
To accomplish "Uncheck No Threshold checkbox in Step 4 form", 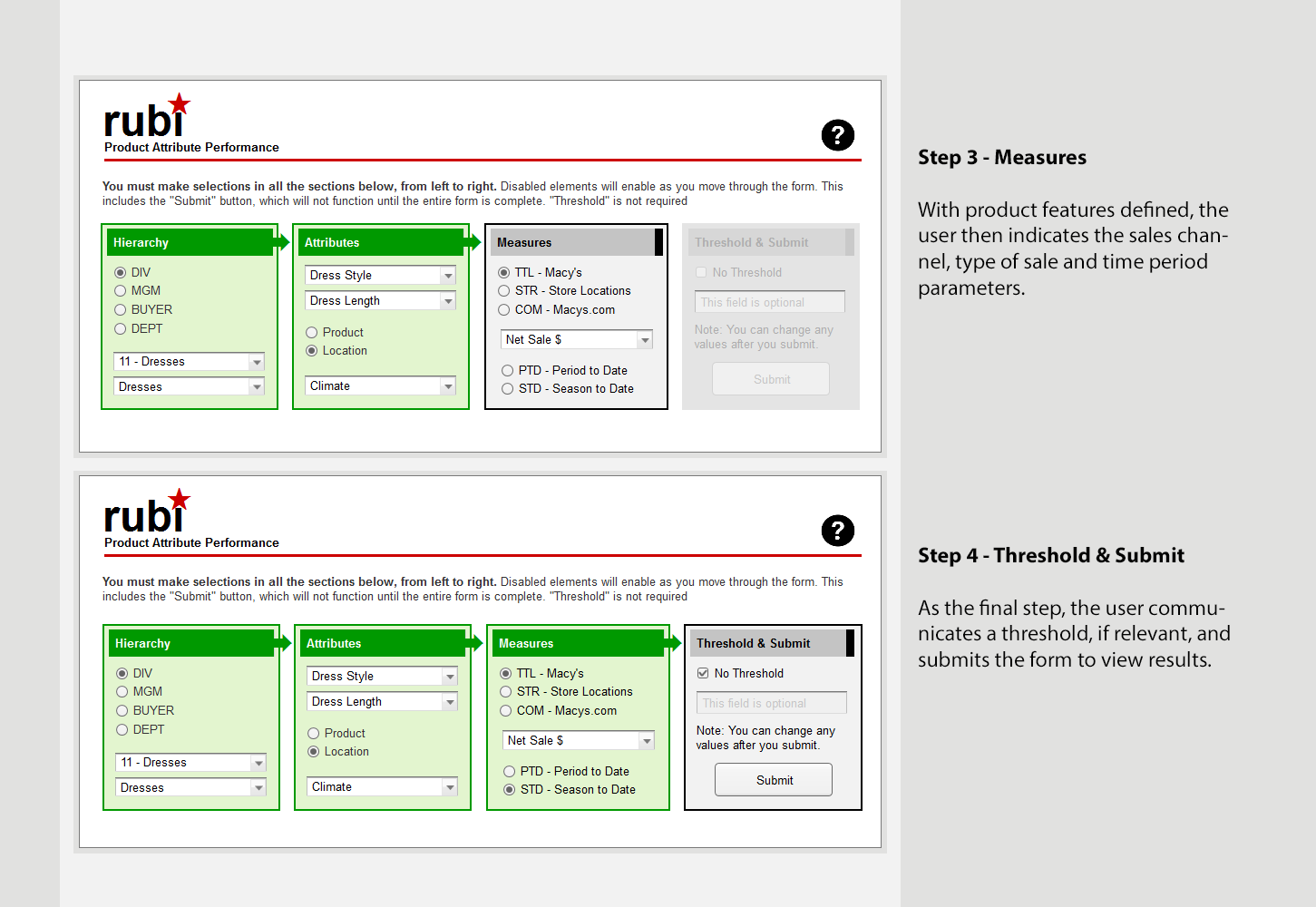I will [x=703, y=673].
